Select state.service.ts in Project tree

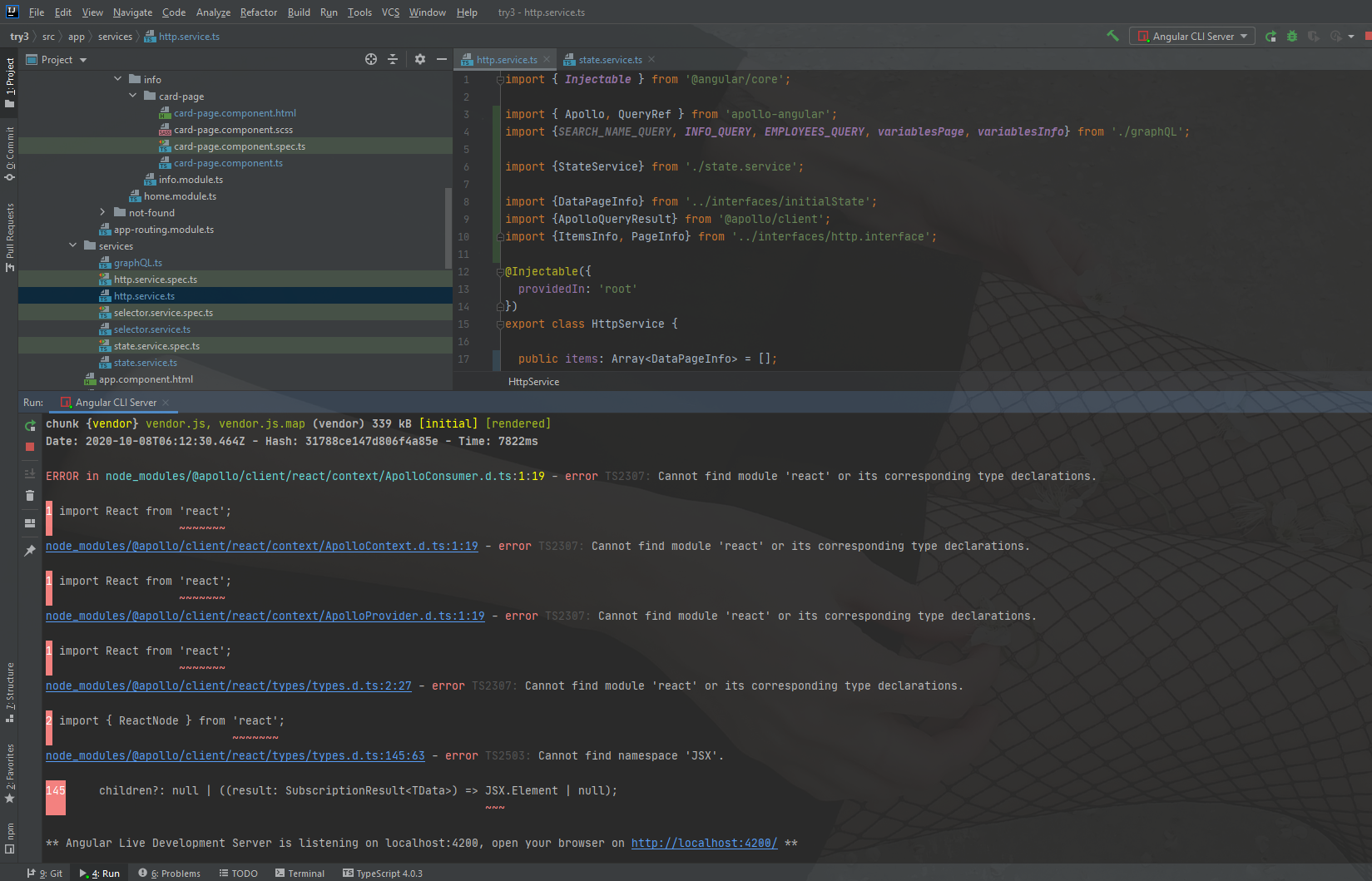(145, 363)
